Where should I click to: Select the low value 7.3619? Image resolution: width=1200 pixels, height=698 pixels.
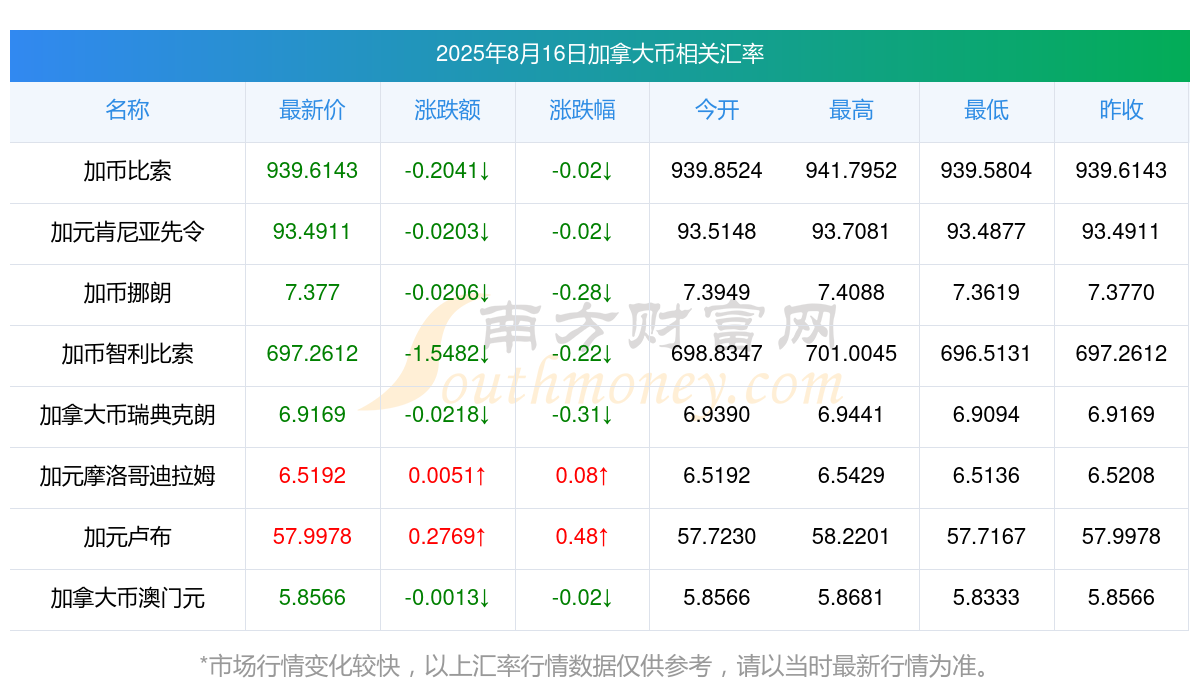(986, 293)
